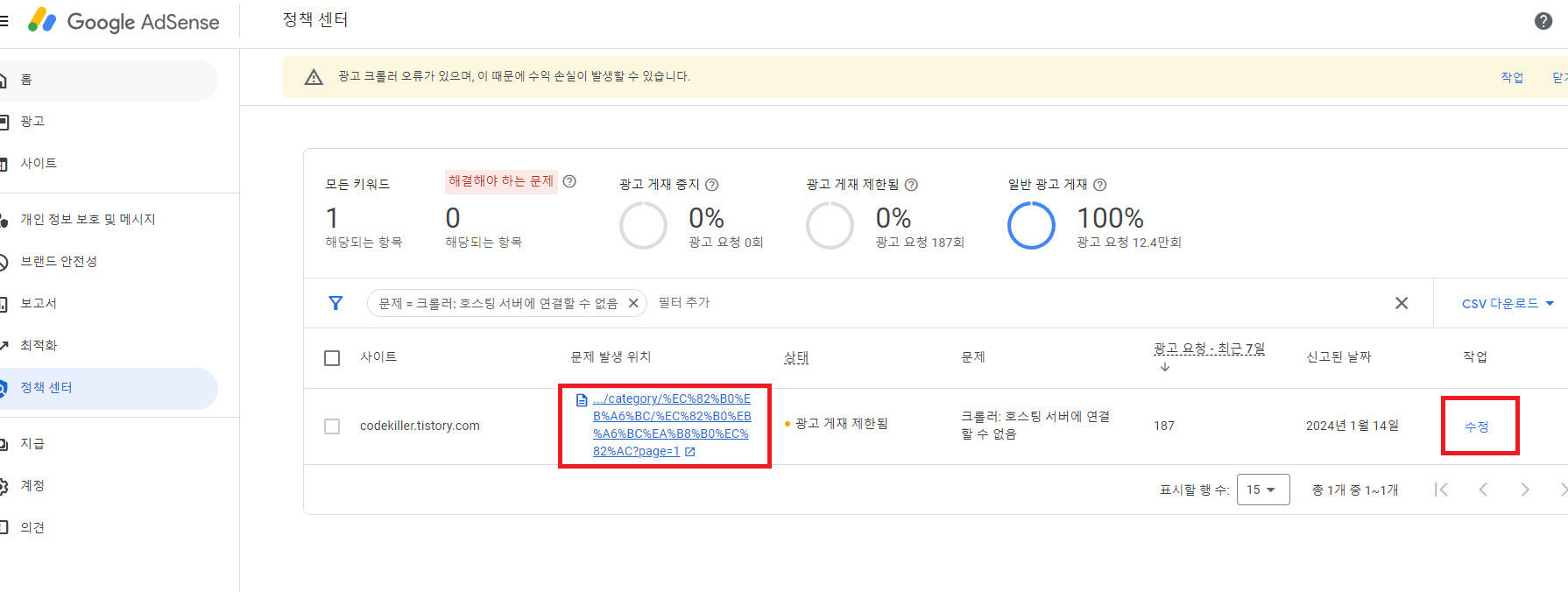Click the help icon next to 광고 게재 중지
The height and width of the screenshot is (592, 1568).
[x=712, y=185]
